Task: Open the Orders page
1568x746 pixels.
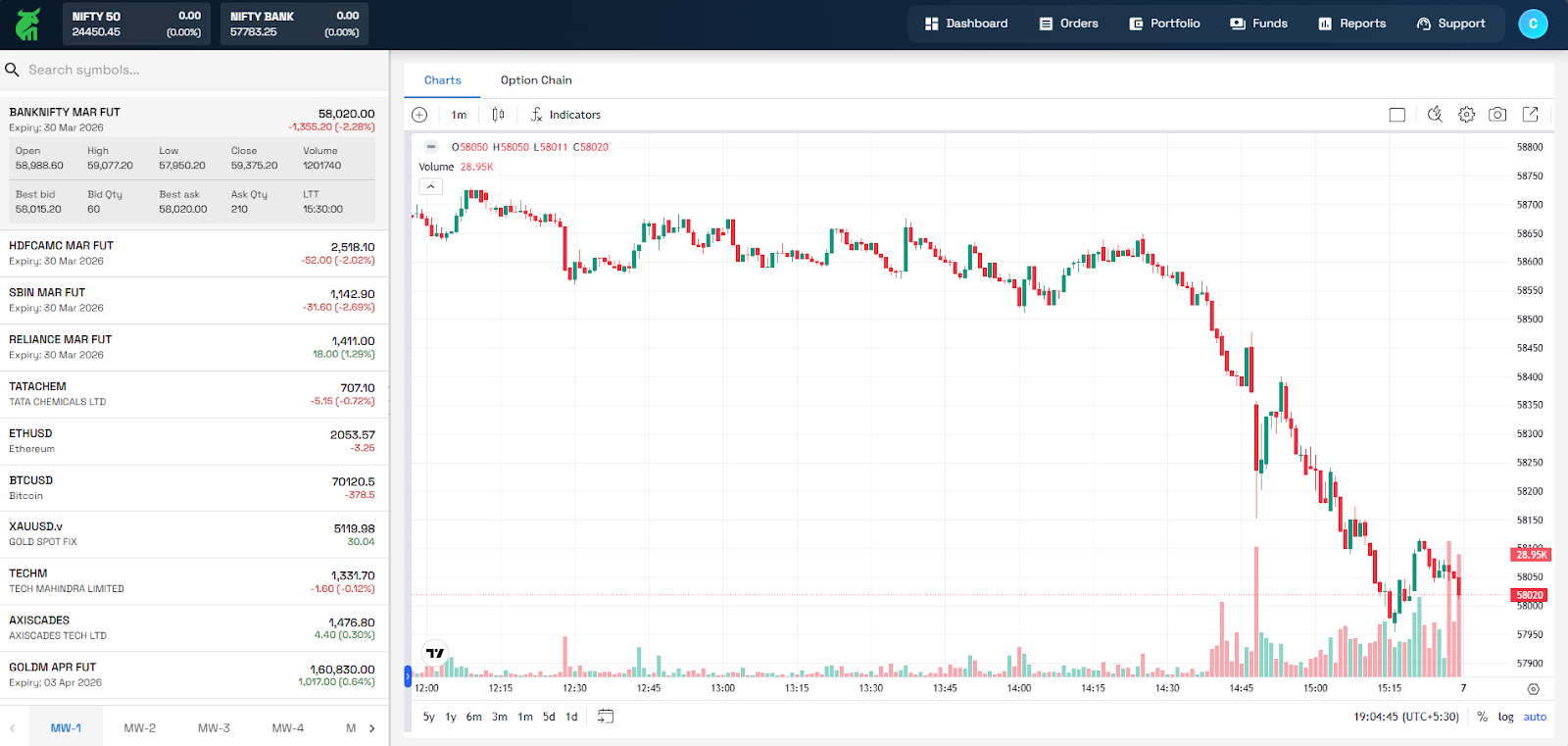Action: [1068, 24]
